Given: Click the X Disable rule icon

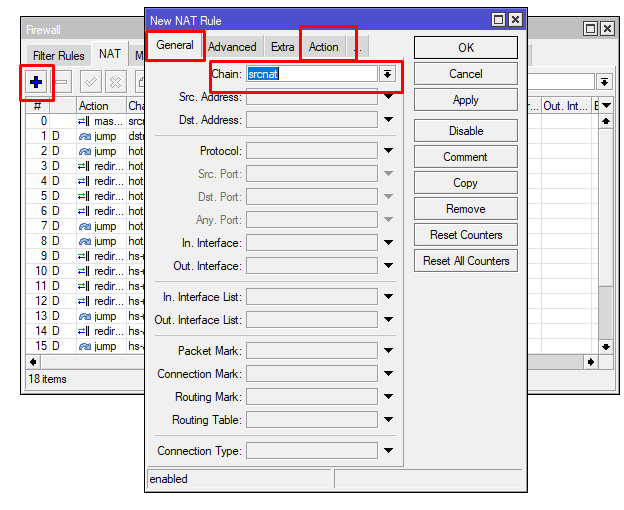Looking at the screenshot, I should 115,82.
